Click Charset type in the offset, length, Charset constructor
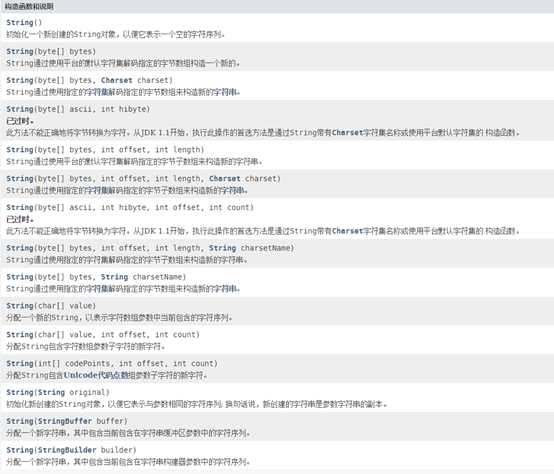This screenshot has width=554, height=474. point(225,179)
